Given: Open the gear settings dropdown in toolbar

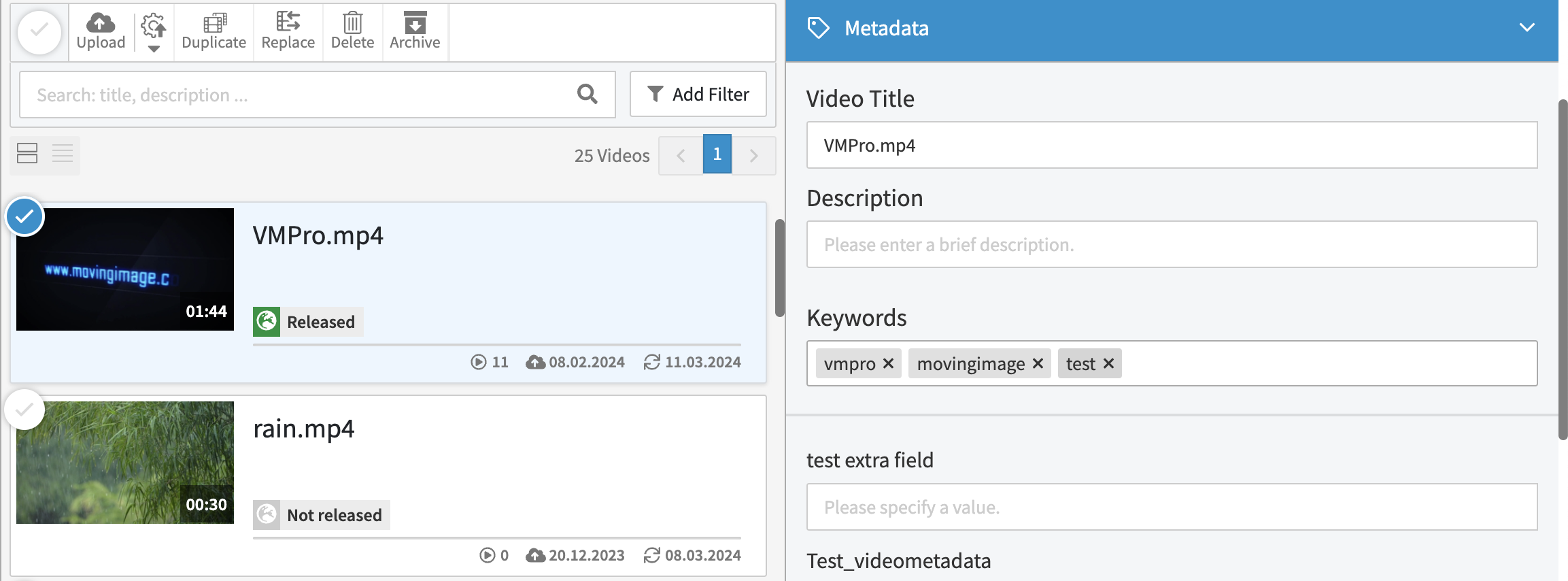Looking at the screenshot, I should pos(154,33).
